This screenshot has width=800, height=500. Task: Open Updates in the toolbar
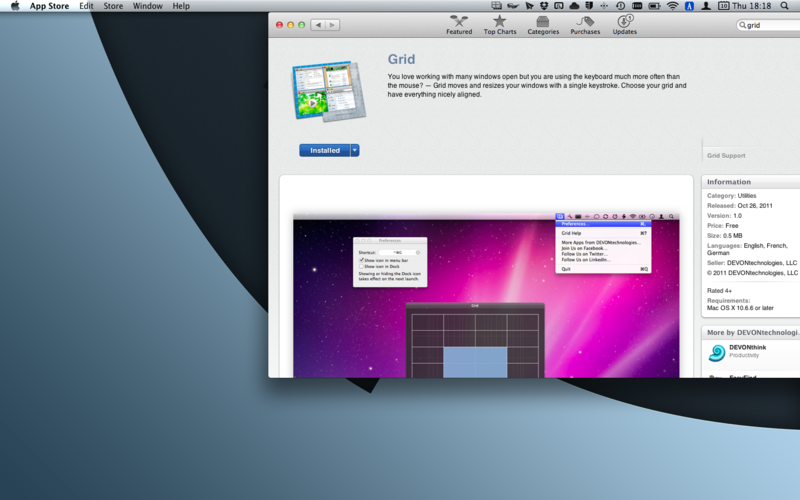624,24
